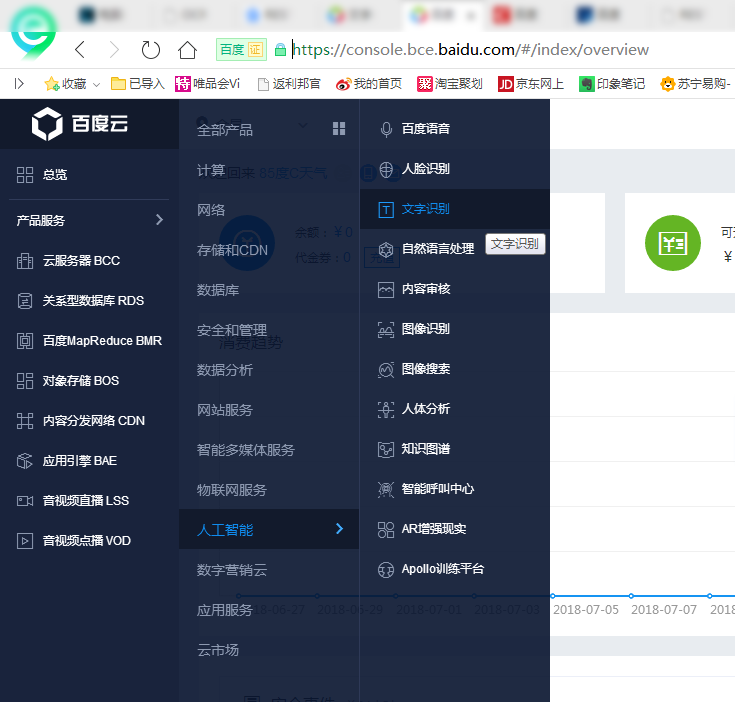The image size is (735, 702).
Task: Open 自然语言处理 NLP service
Action: [455, 249]
